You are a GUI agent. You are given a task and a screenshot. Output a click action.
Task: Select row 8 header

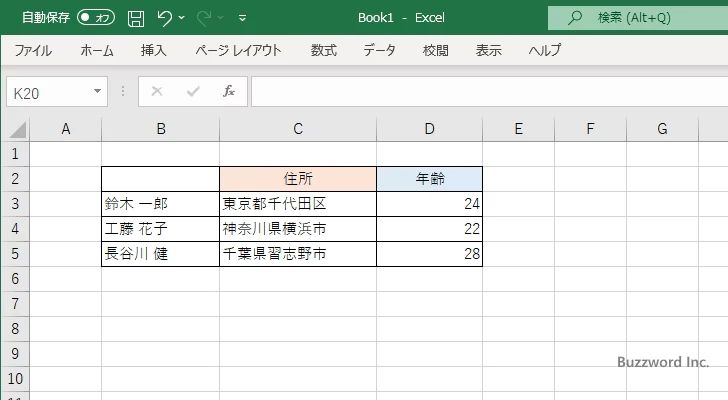(15, 329)
